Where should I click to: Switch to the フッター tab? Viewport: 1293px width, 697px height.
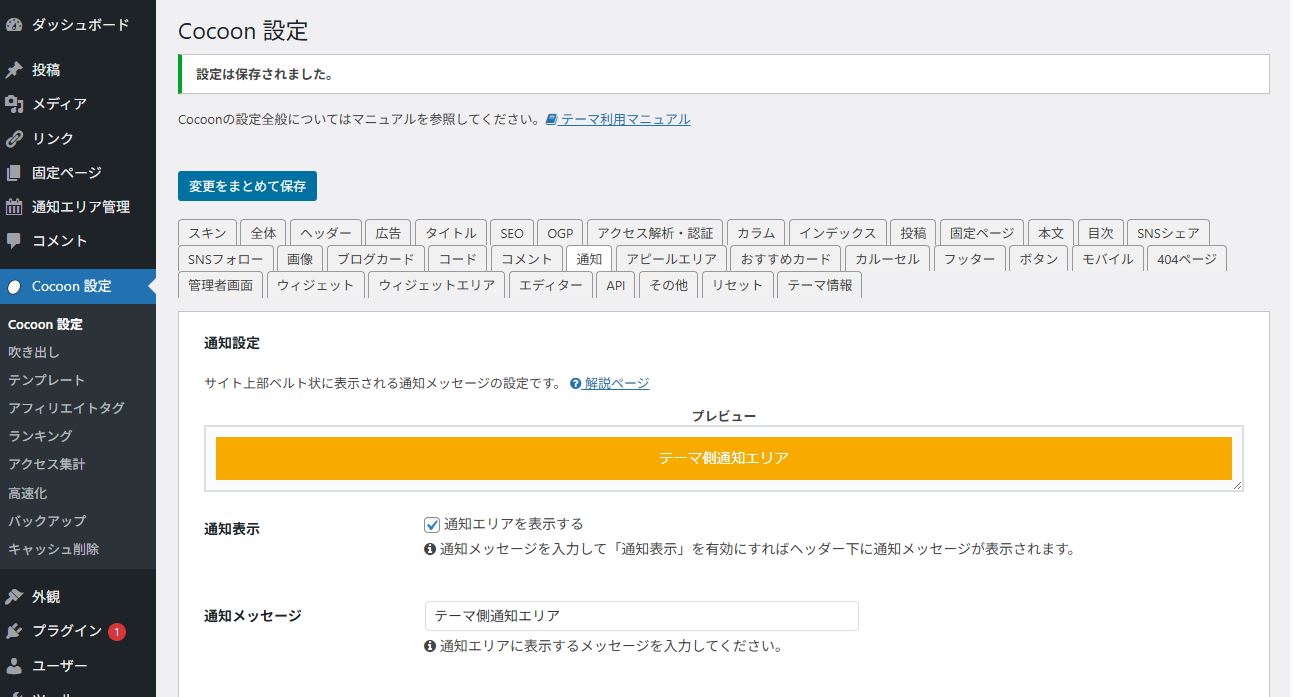[970, 259]
